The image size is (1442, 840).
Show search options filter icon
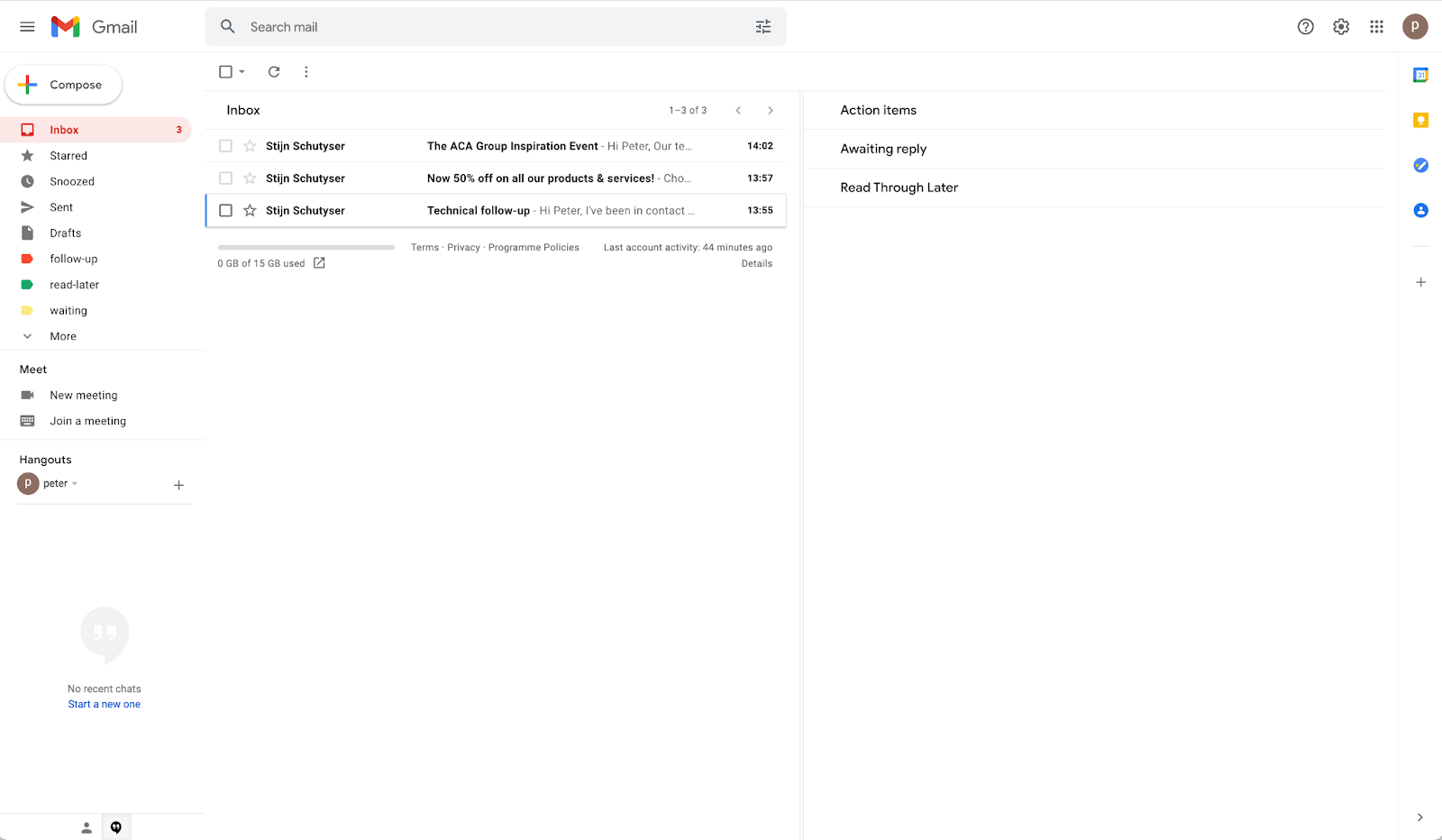pos(763,27)
